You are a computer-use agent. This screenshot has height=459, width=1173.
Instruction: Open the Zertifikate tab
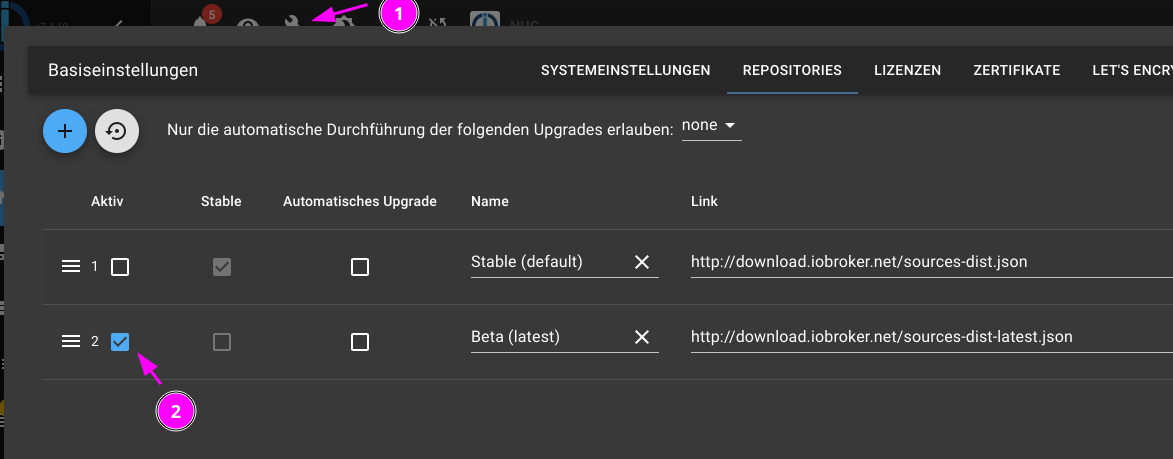pos(1017,70)
